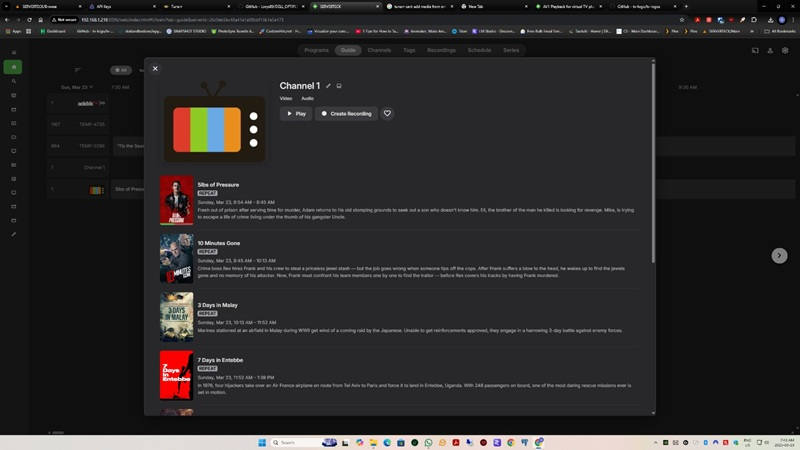Screen dimensions: 800x450
Task: Select the 10 Minutes Gone program title
Action: pos(218,243)
